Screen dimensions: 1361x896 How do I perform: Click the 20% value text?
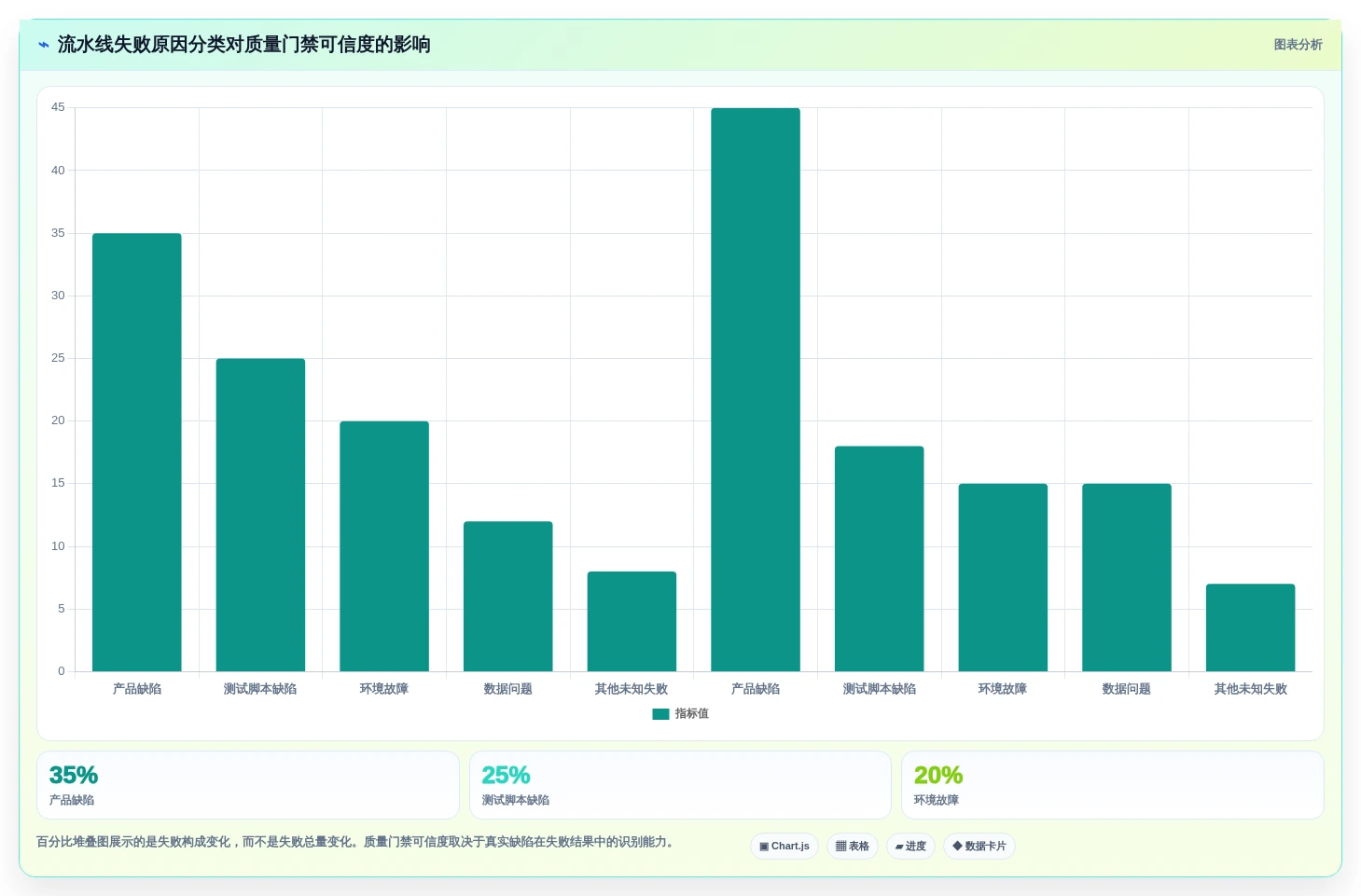coord(938,776)
